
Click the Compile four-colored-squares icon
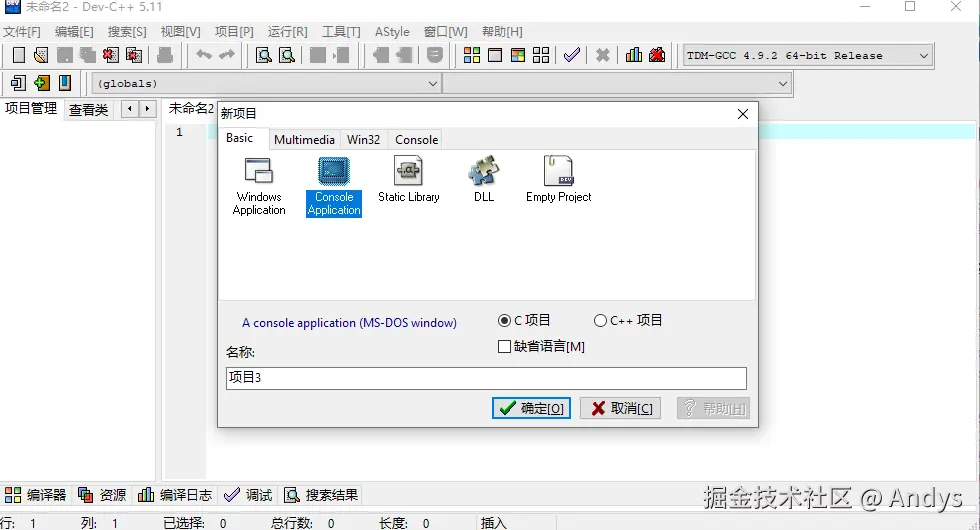click(472, 55)
